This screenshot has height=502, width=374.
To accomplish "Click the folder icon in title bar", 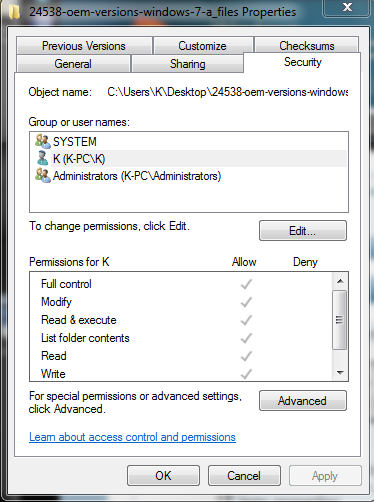I will pos(14,11).
